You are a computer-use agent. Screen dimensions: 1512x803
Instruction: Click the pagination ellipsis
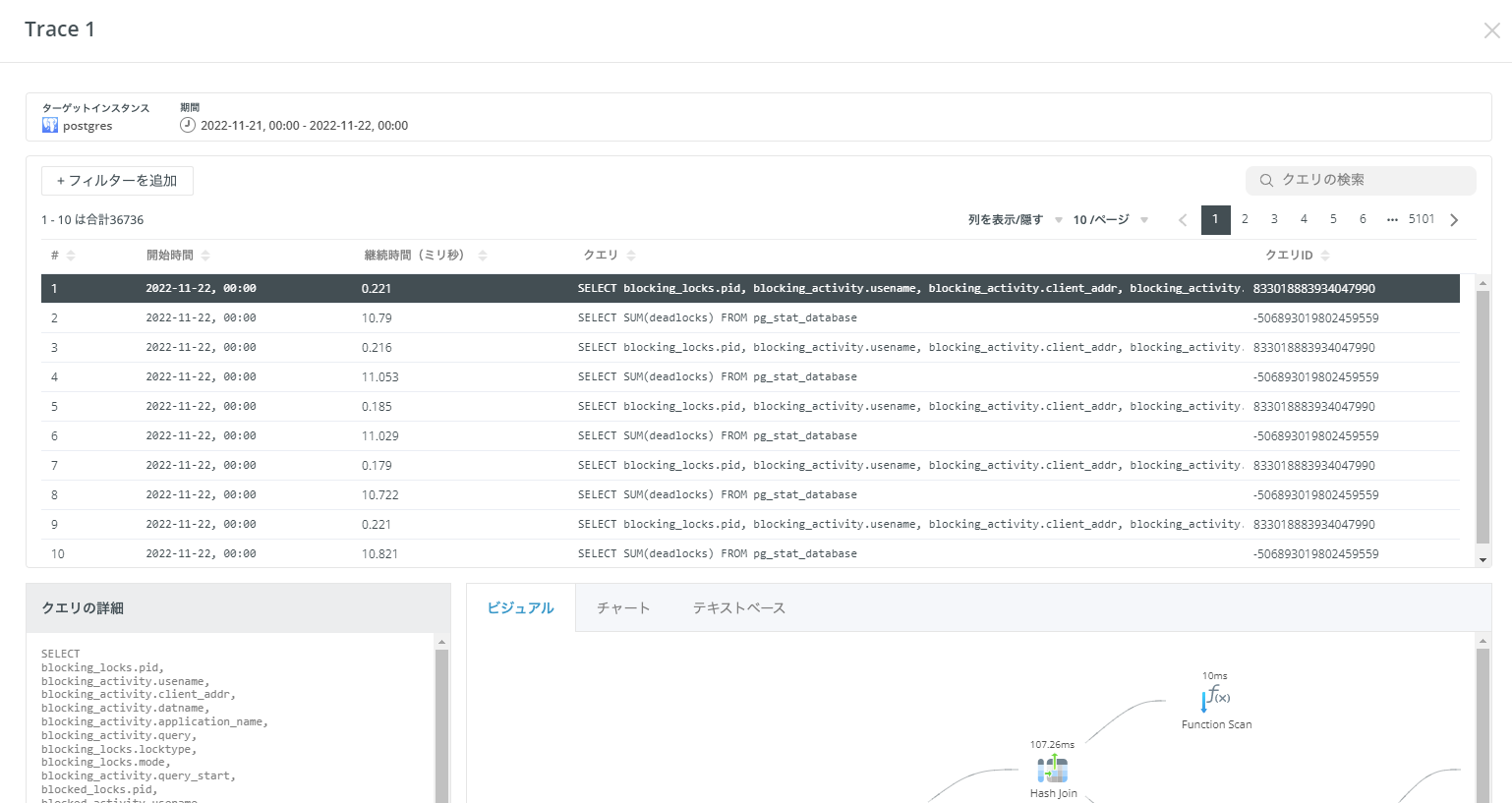[x=1392, y=220]
